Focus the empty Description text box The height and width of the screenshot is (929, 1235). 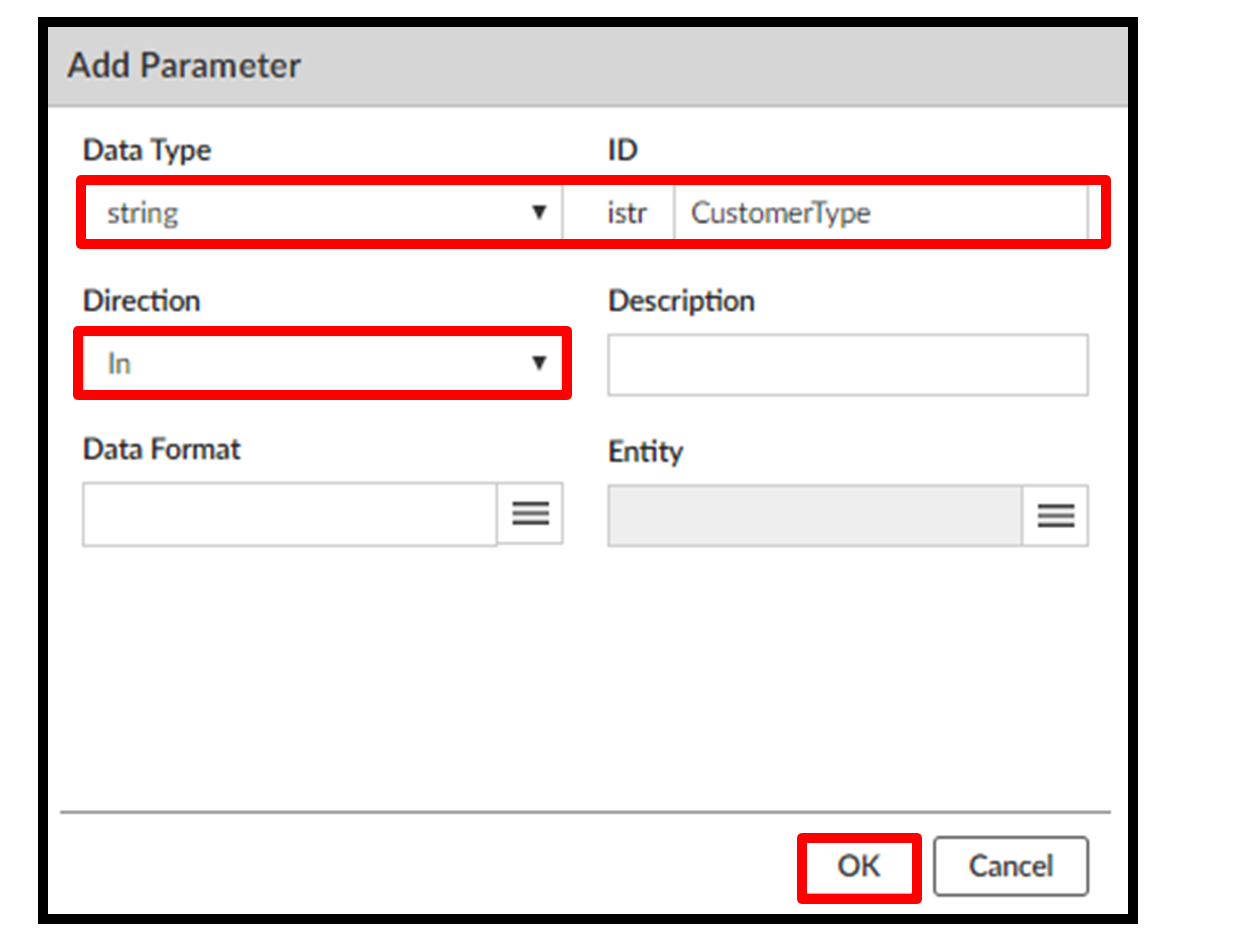[x=847, y=365]
